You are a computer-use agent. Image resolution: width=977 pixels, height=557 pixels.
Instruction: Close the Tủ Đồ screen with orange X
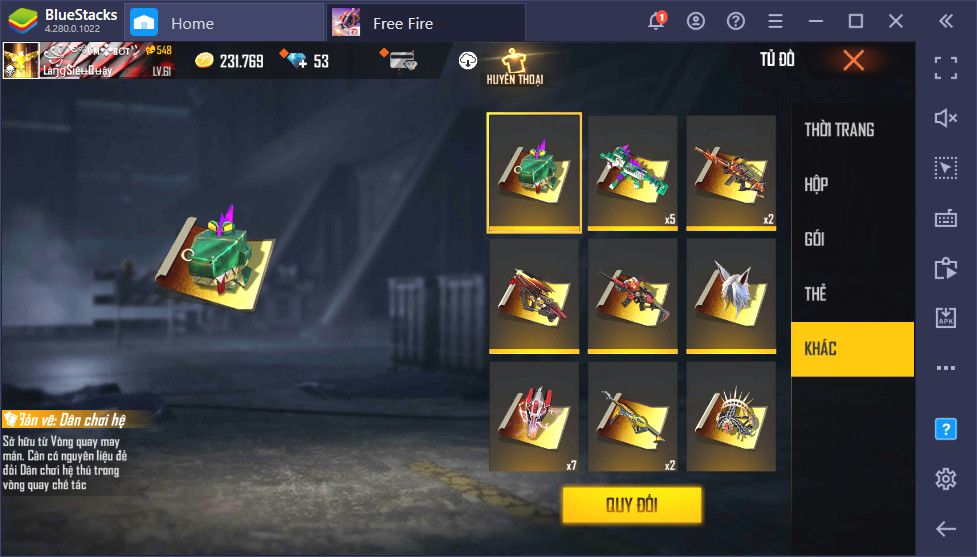click(853, 60)
